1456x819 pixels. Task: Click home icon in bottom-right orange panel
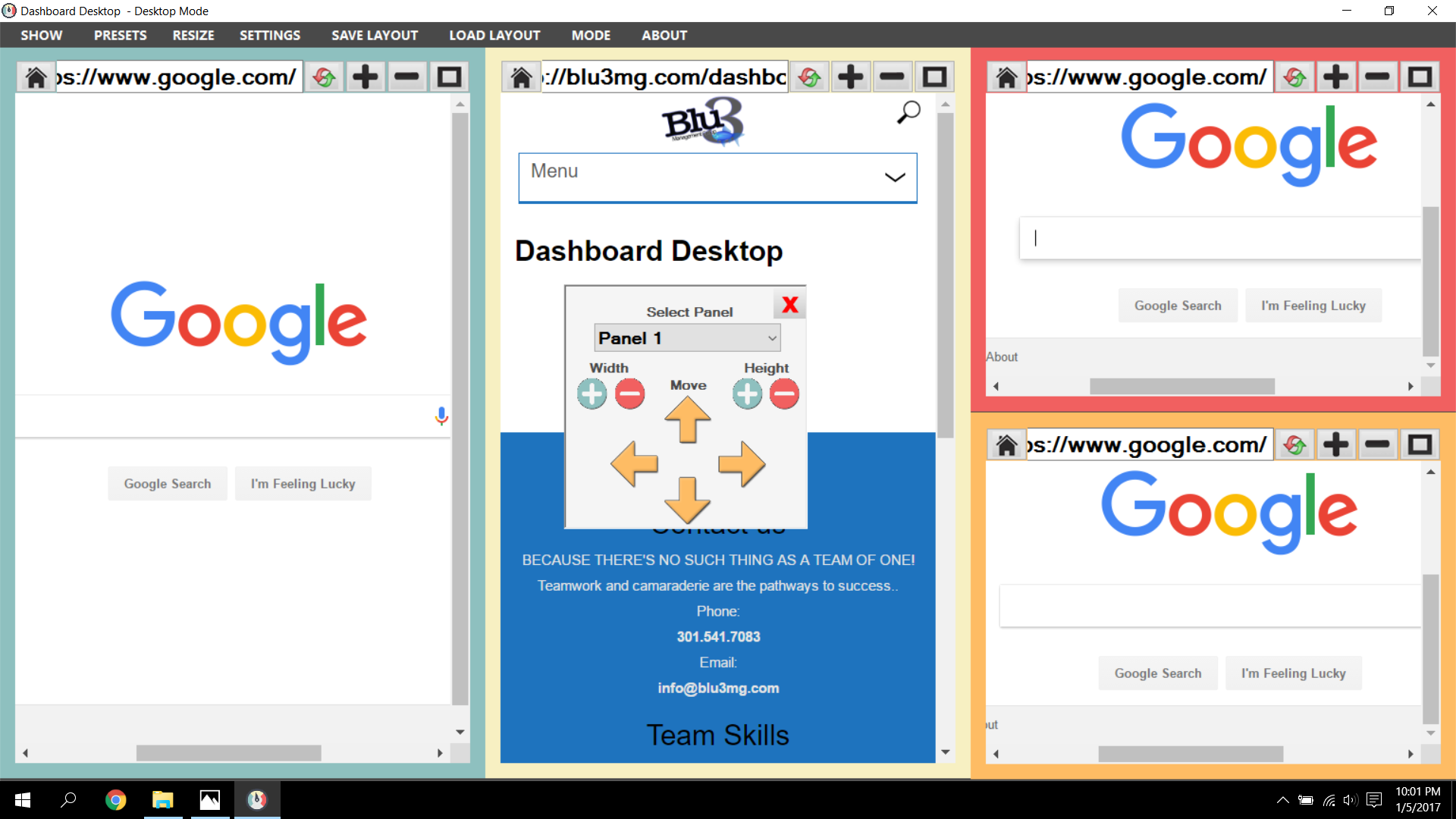tap(1006, 445)
